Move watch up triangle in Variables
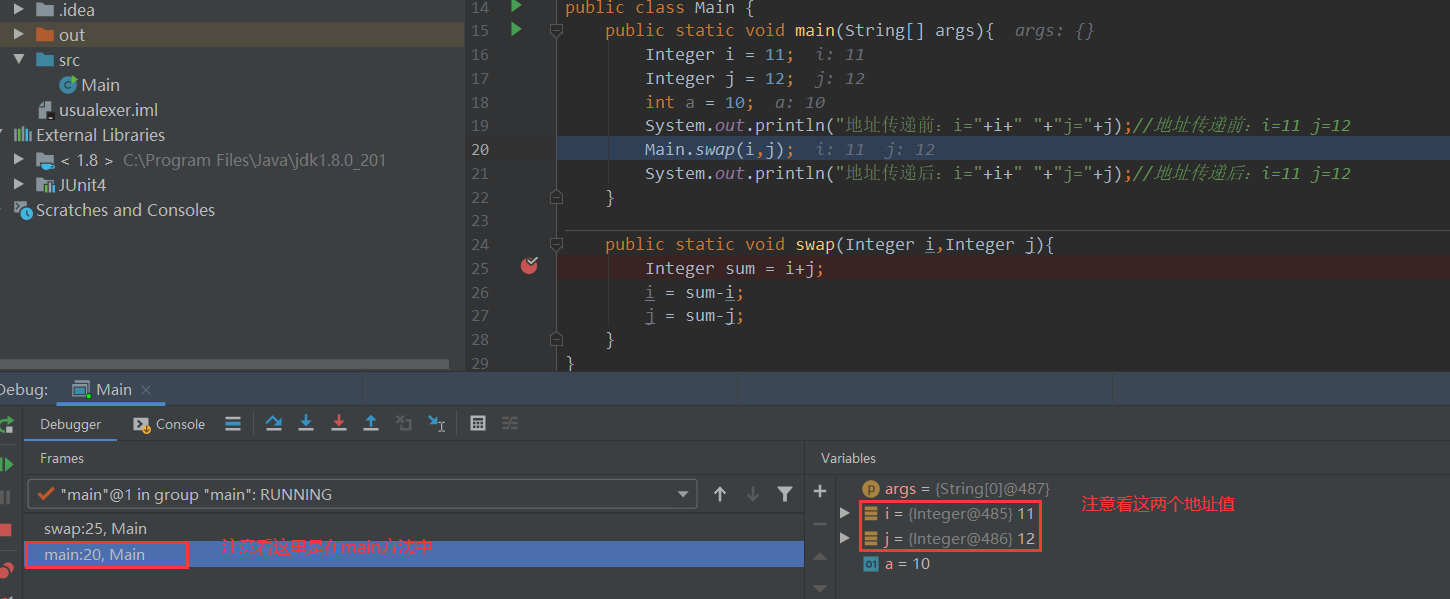This screenshot has width=1450, height=599. click(820, 556)
